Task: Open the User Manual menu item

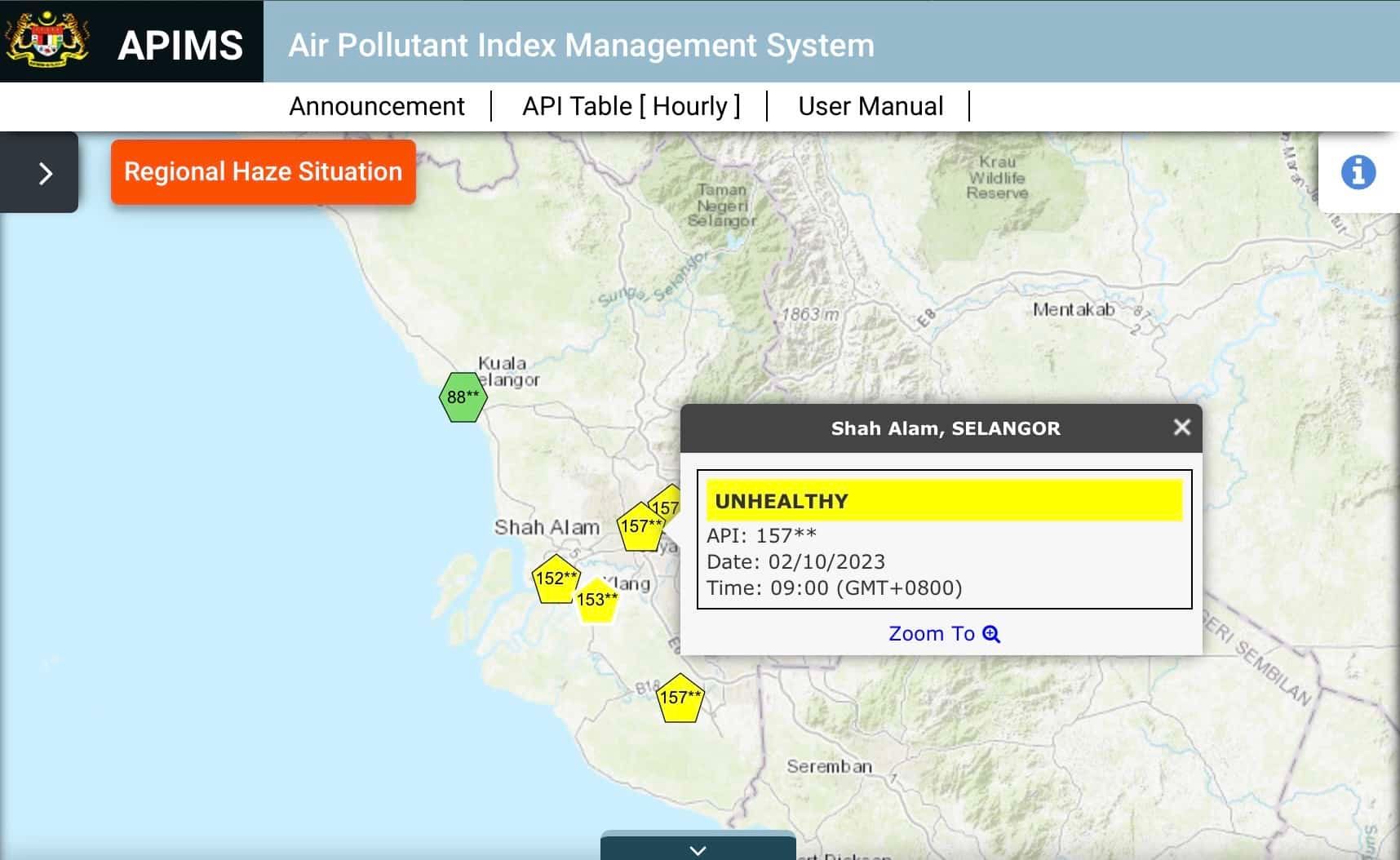Action: click(x=870, y=106)
